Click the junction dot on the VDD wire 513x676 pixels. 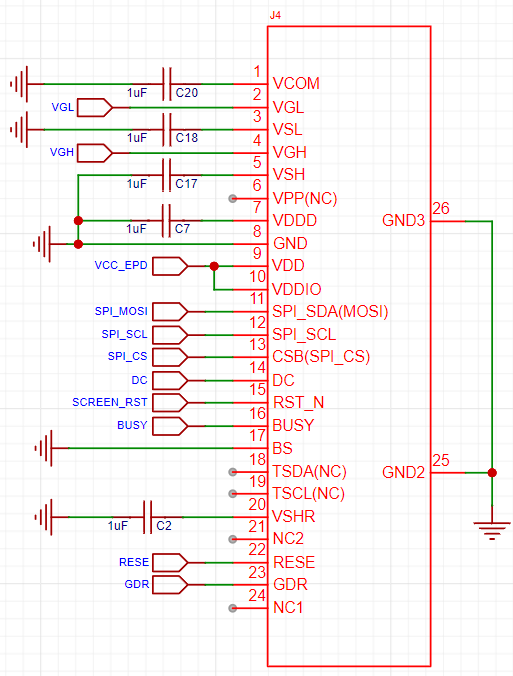[x=214, y=266]
